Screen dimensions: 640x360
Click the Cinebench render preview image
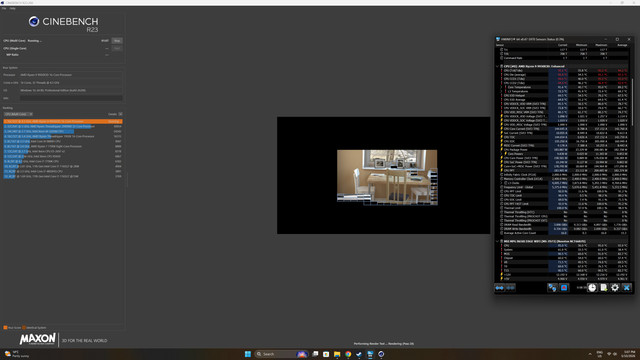[x=387, y=177]
